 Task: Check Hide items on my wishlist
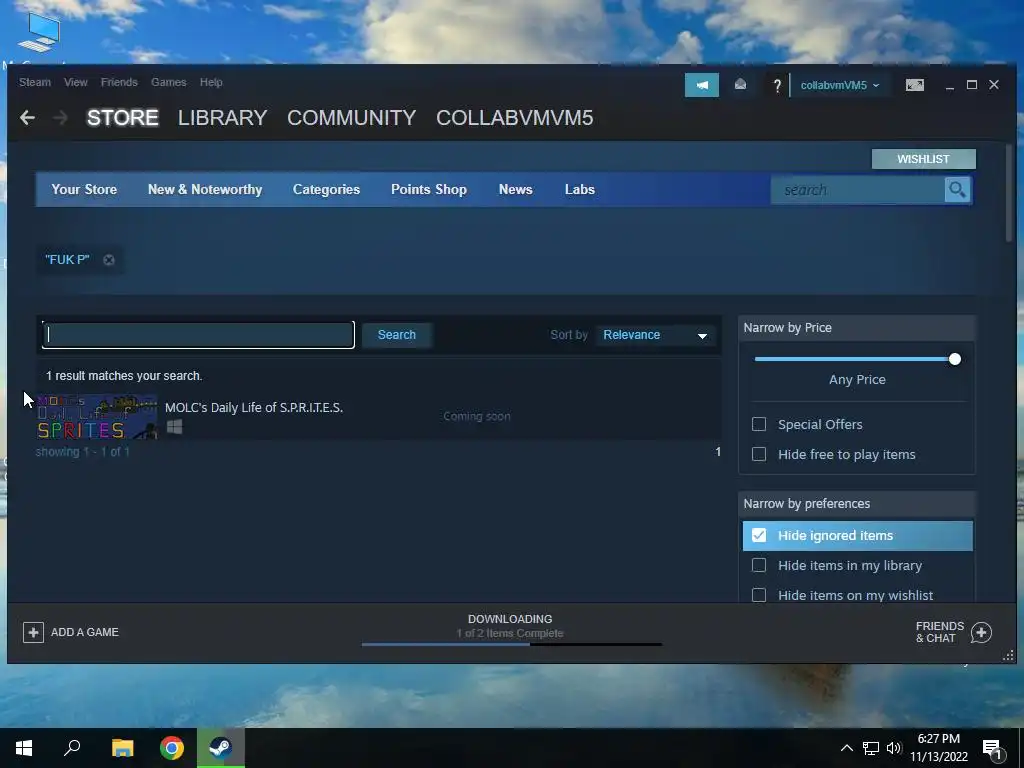point(759,595)
